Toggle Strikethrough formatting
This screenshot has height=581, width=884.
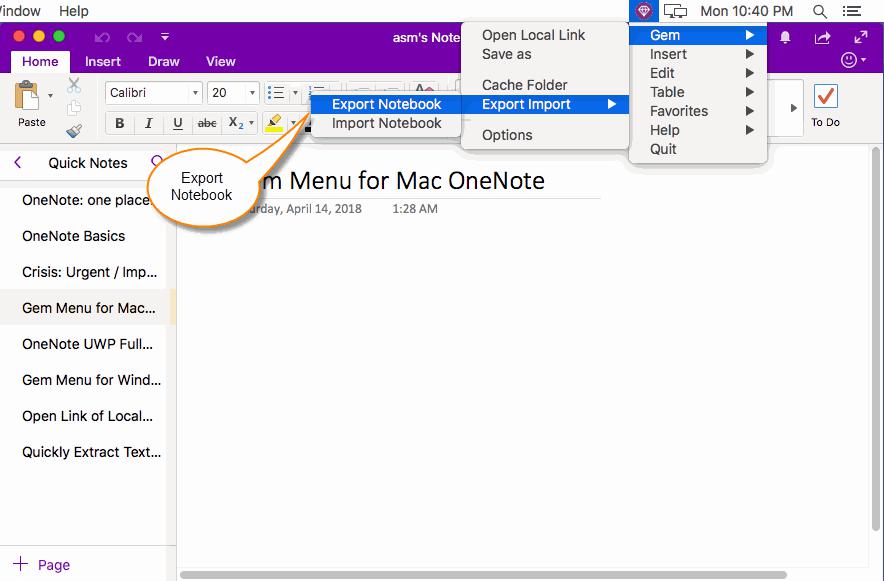[207, 123]
